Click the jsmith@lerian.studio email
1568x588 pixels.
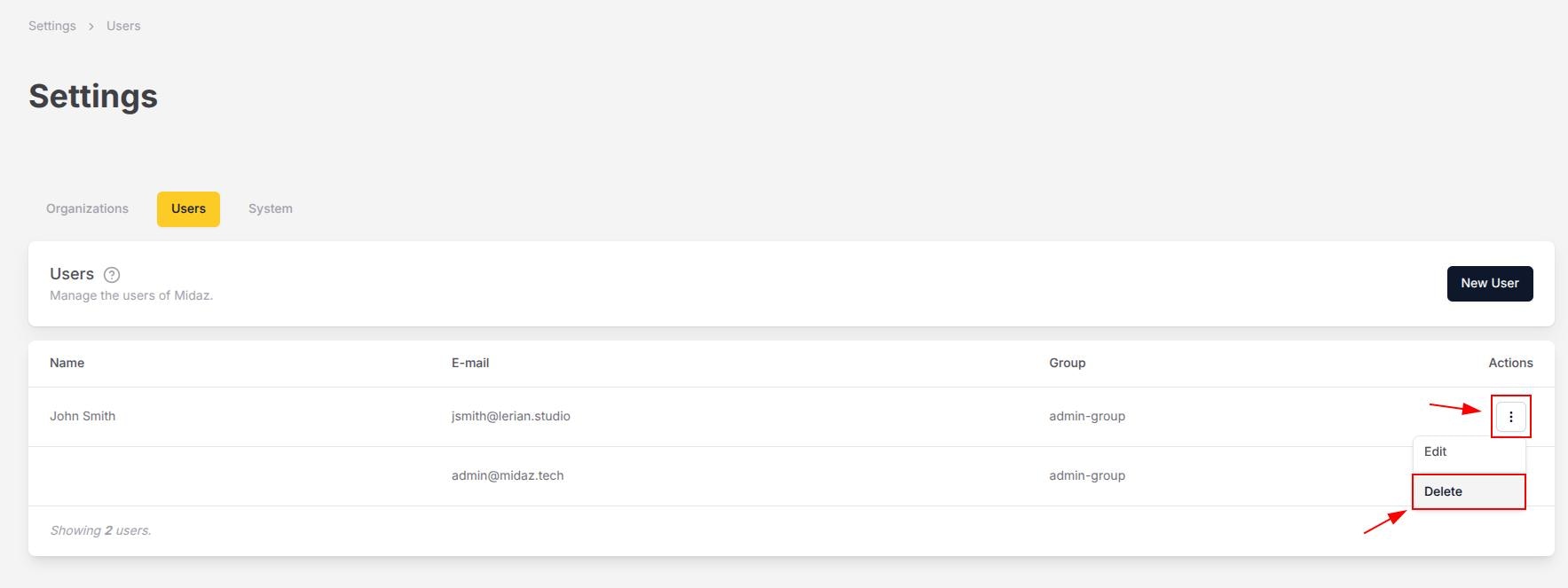click(511, 416)
